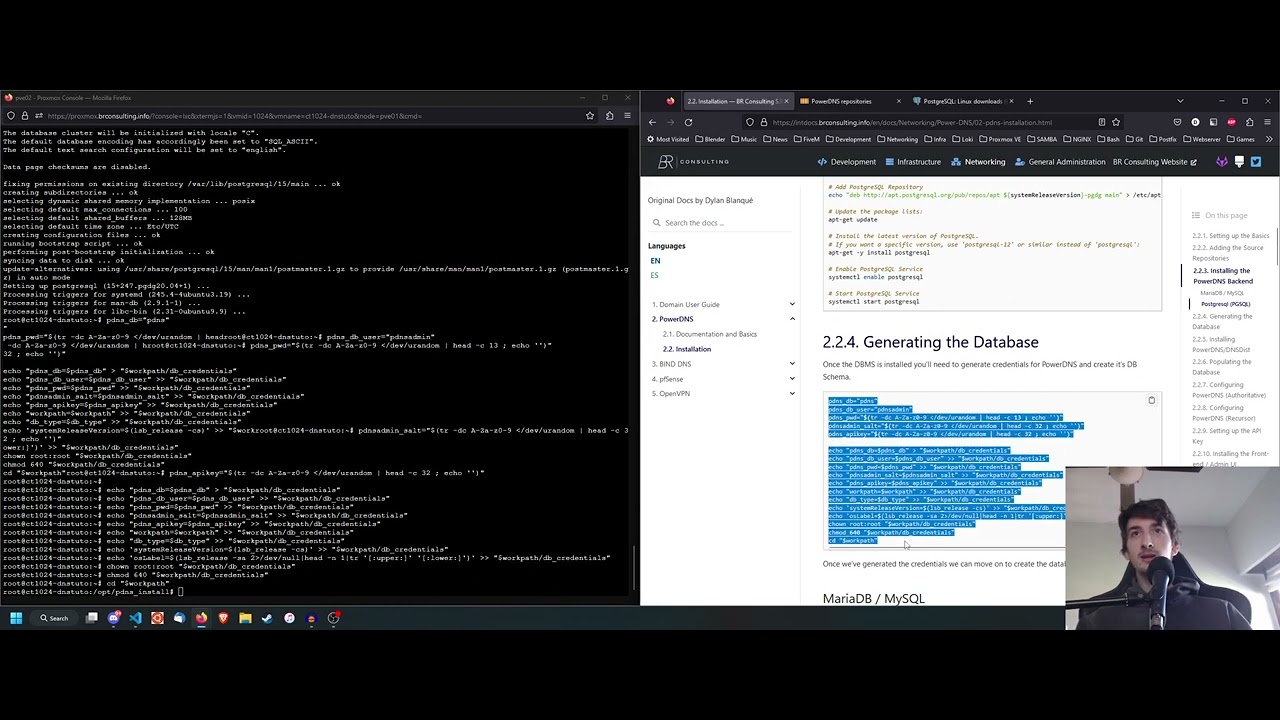Screen dimensions: 1280x720
Task: Select the 2.2. Installation sidebar page
Action: [x=686, y=349]
